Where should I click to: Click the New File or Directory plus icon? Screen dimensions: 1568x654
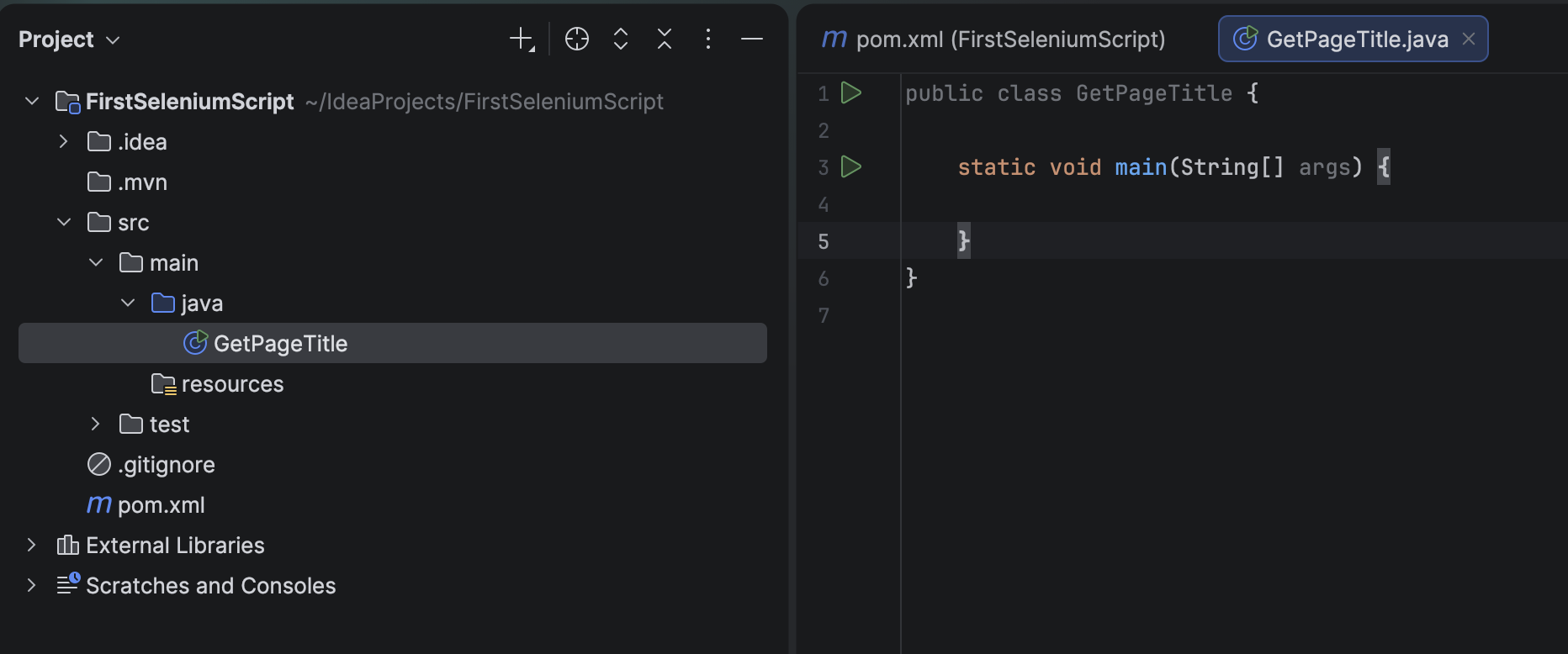[x=522, y=39]
